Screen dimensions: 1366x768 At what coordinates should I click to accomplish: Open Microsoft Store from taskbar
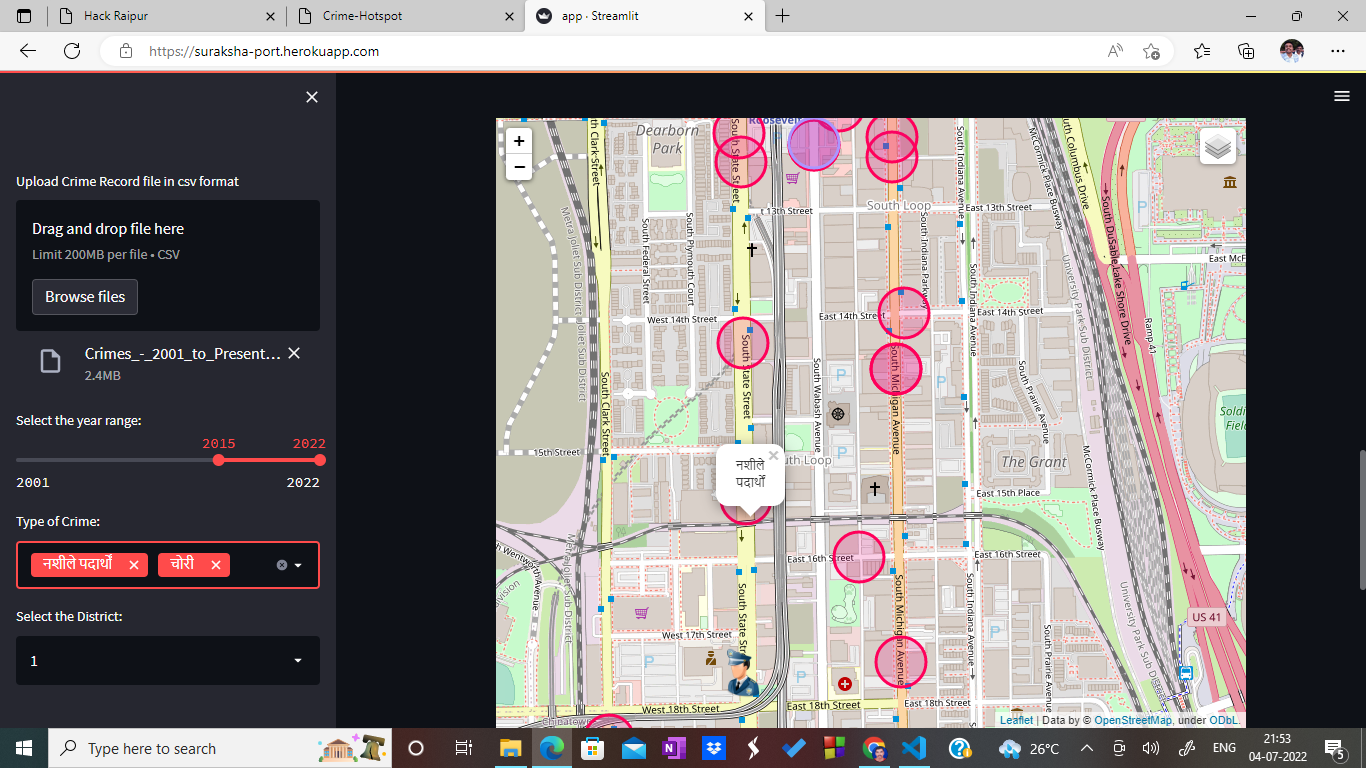[592, 748]
